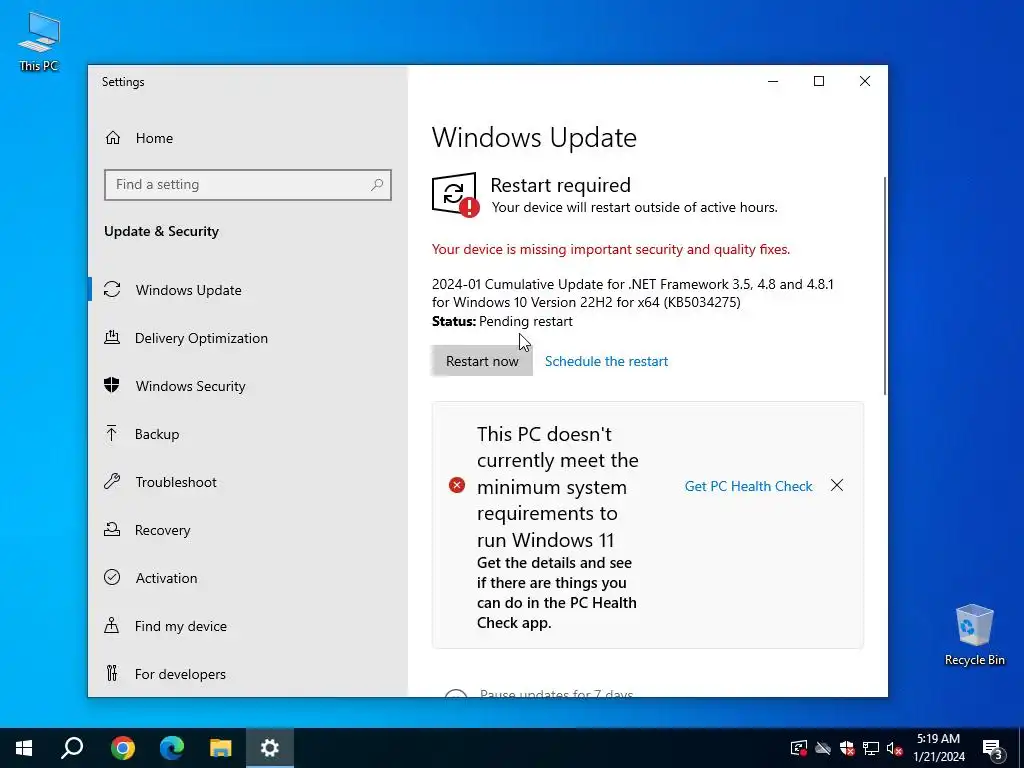This screenshot has height=768, width=1024.
Task: Click the Home house icon in Settings sidebar
Action: 113,138
